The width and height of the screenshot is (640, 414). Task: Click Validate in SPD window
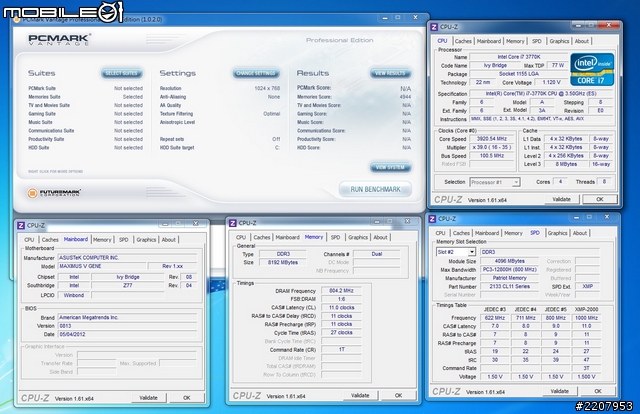click(x=560, y=391)
